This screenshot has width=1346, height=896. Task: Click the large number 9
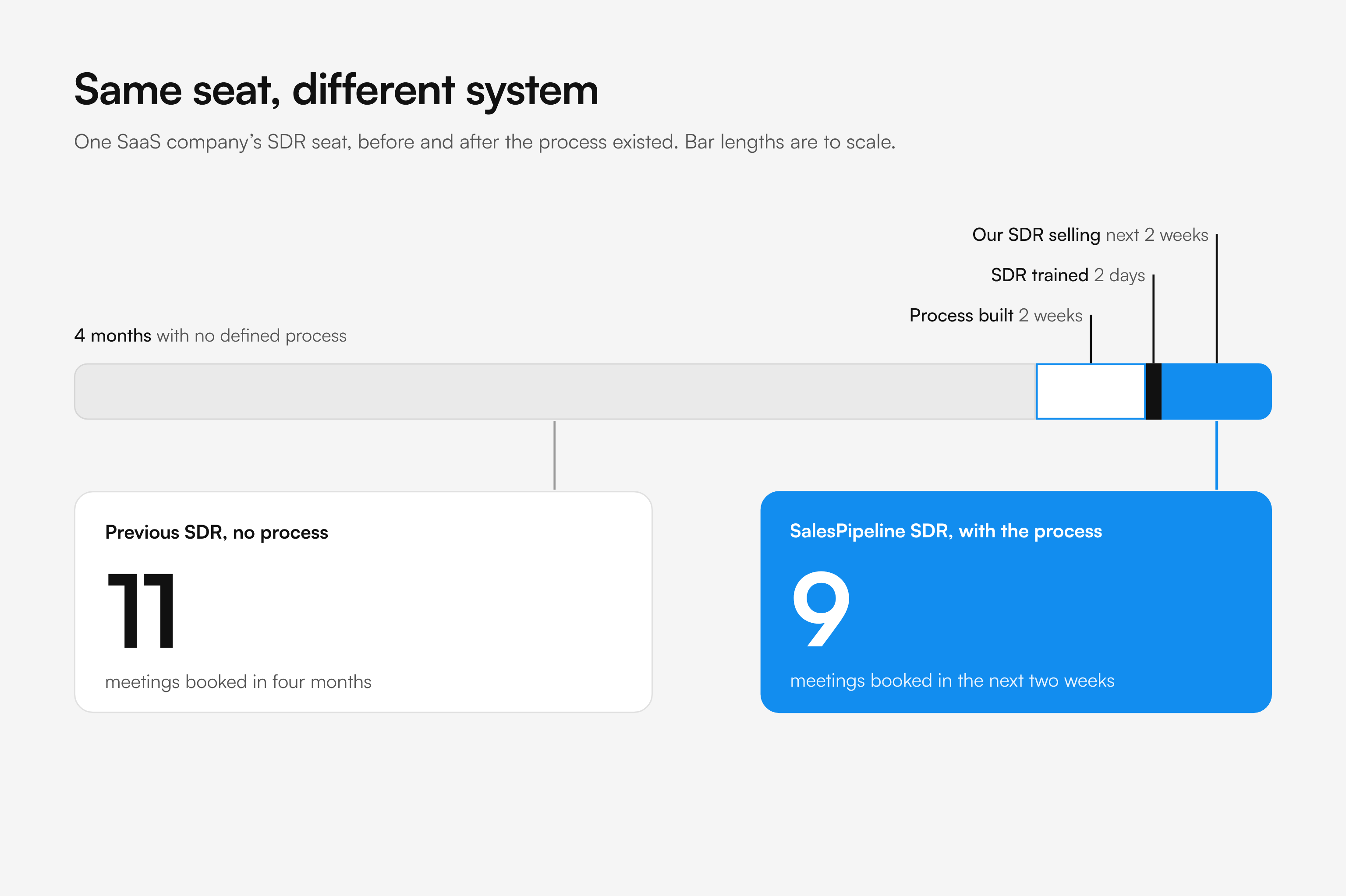tap(822, 609)
